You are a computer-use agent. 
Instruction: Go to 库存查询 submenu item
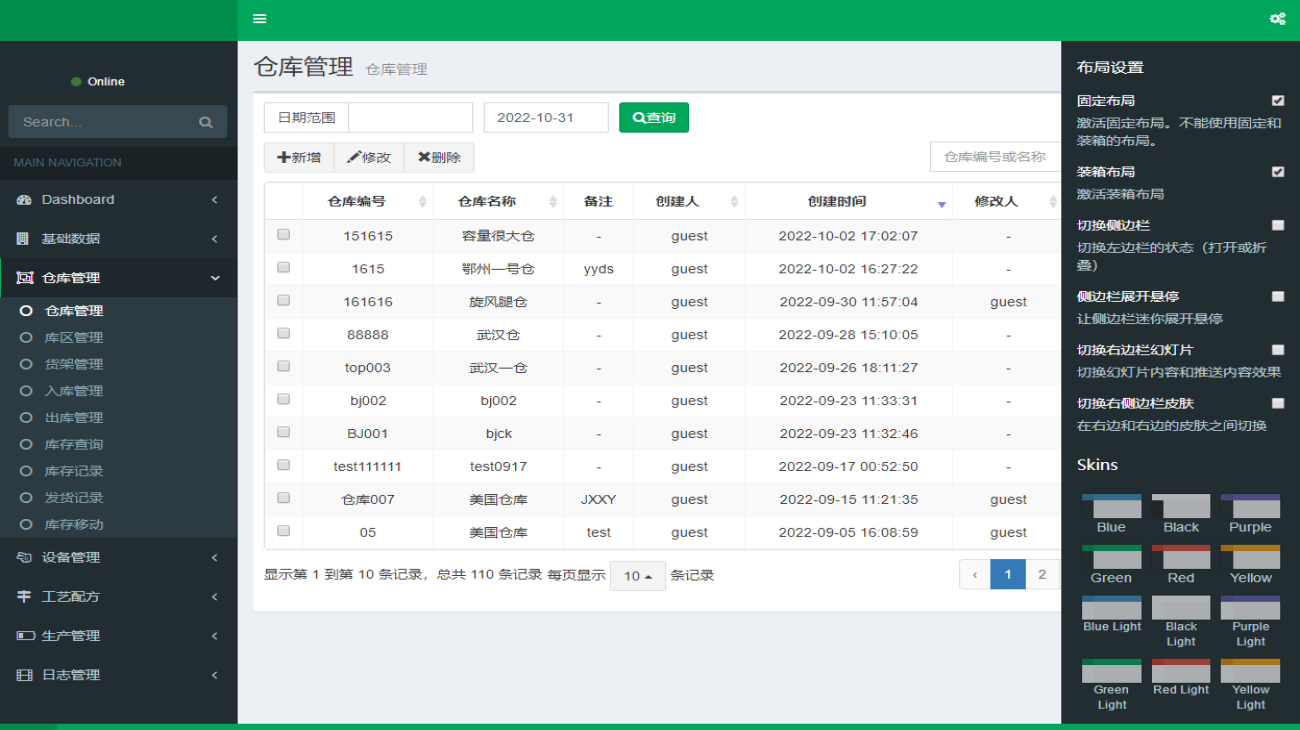tap(74, 445)
